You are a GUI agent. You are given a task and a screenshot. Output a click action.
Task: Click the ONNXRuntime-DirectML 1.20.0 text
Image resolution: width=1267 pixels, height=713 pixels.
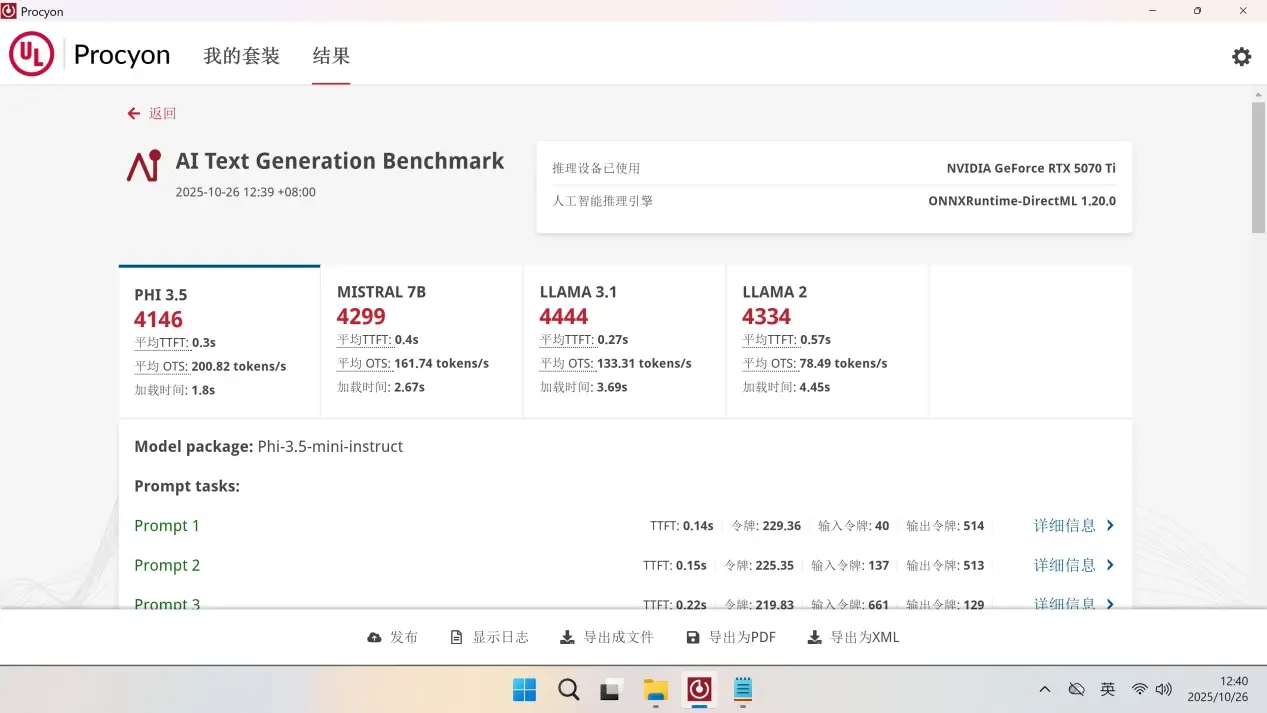click(1022, 201)
